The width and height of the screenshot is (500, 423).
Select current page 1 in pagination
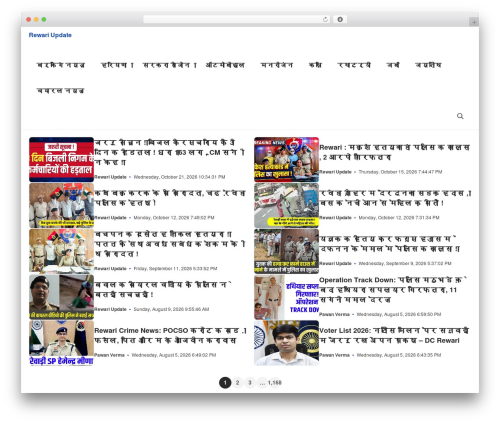(225, 383)
